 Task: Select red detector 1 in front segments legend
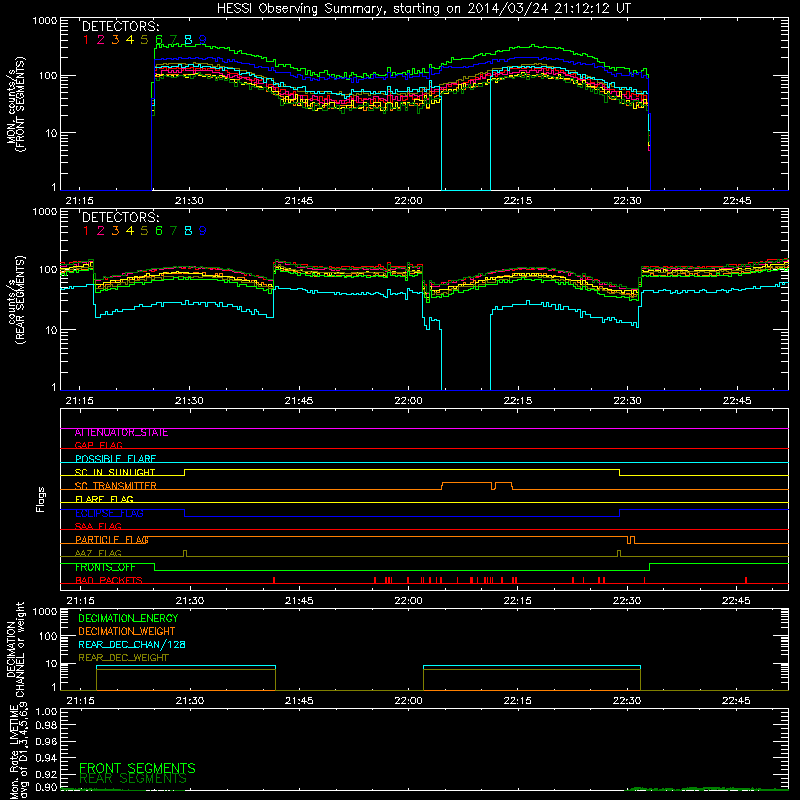[86, 39]
